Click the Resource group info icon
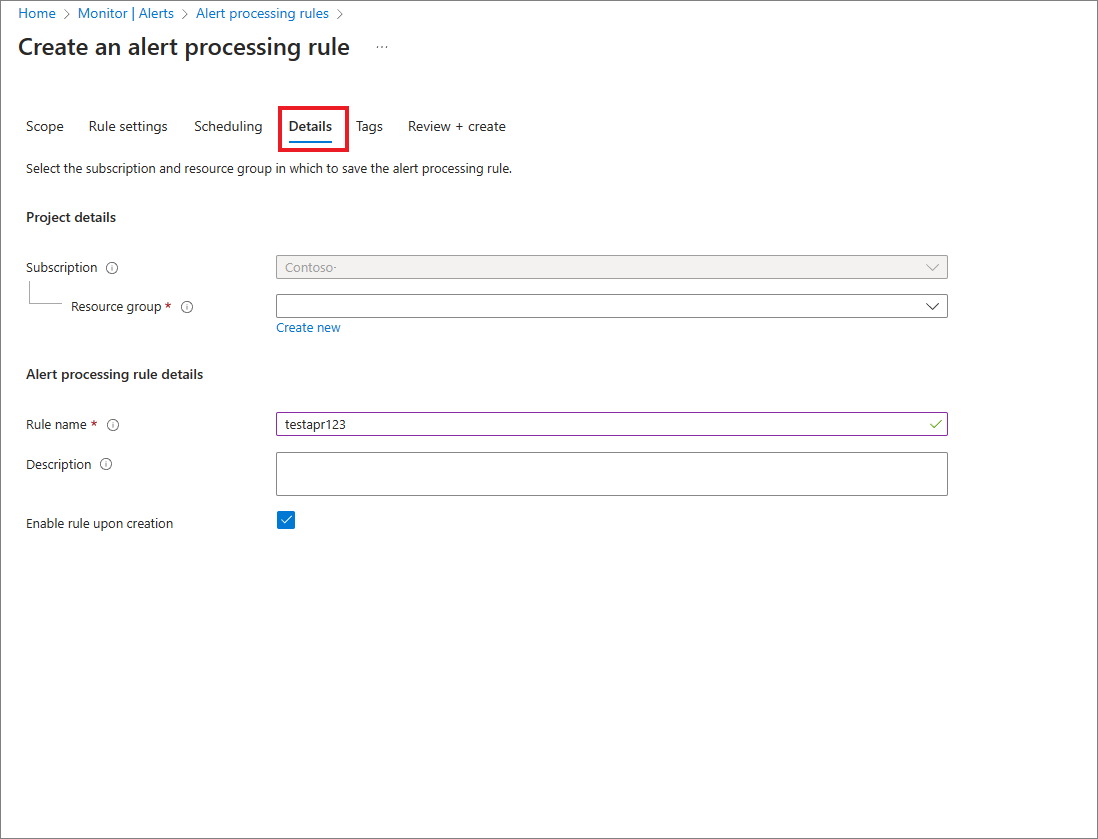Viewport: 1098px width, 839px height. pyautogui.click(x=187, y=307)
